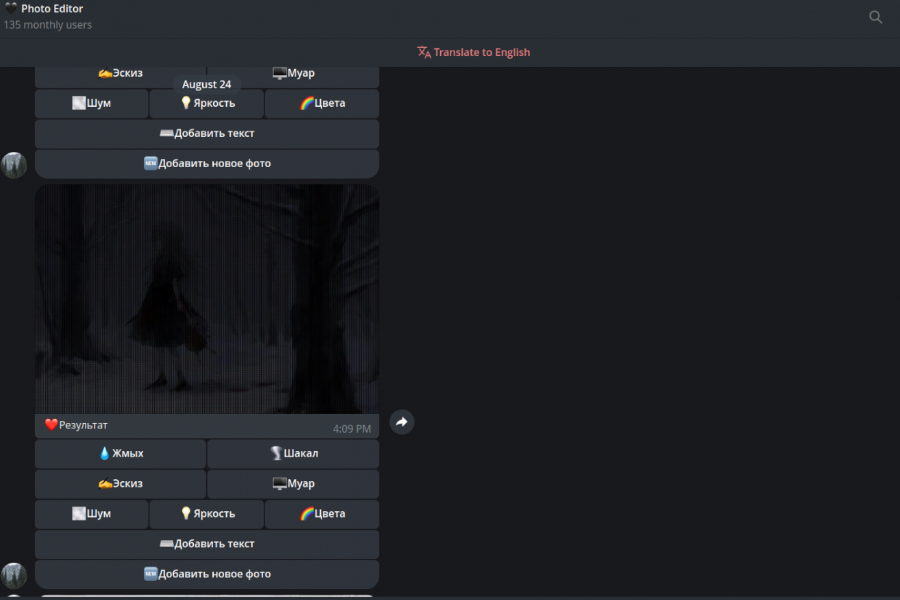Apply the Жмых effect
900x600 pixels.
[x=121, y=454]
